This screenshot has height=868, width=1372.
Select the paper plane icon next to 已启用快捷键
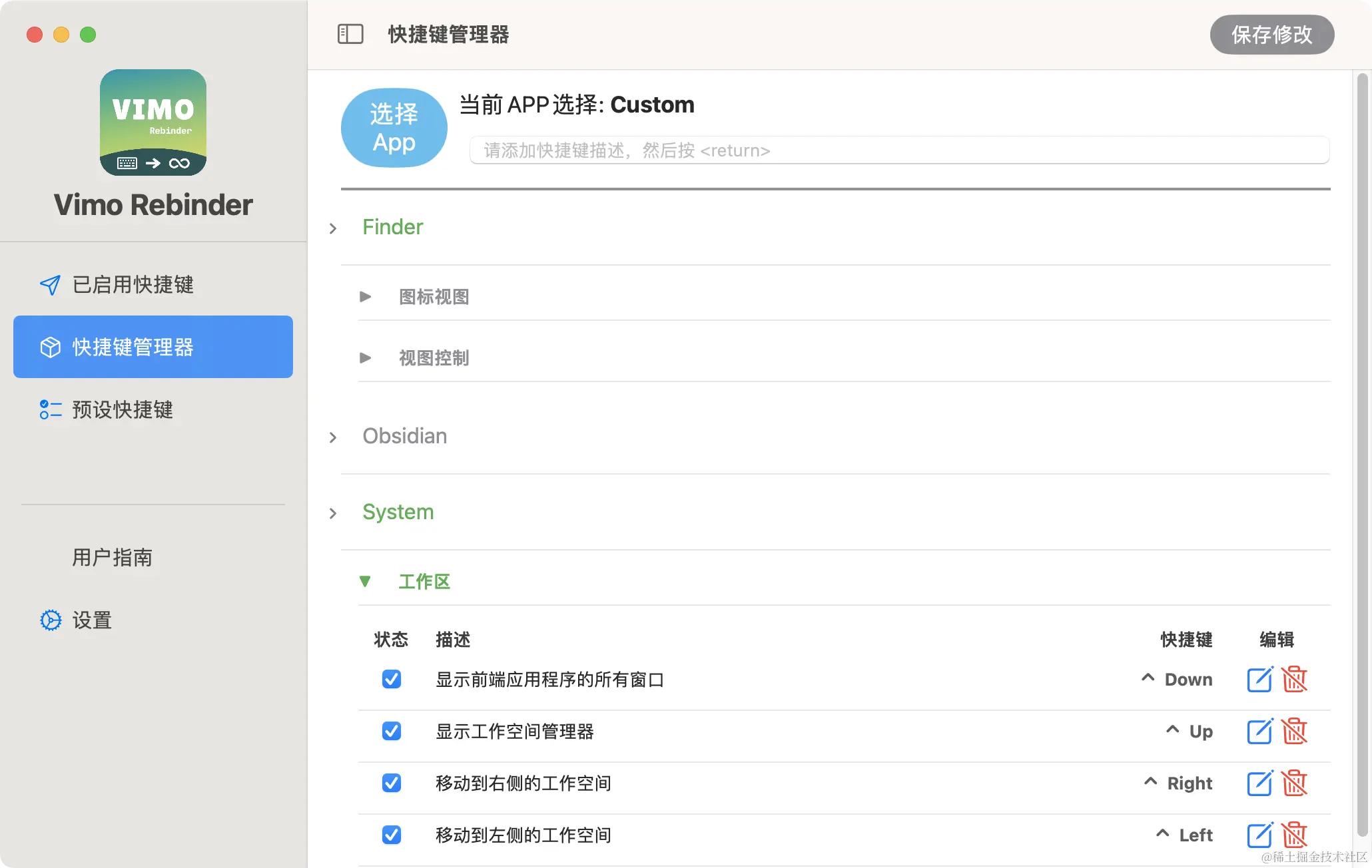(50, 285)
